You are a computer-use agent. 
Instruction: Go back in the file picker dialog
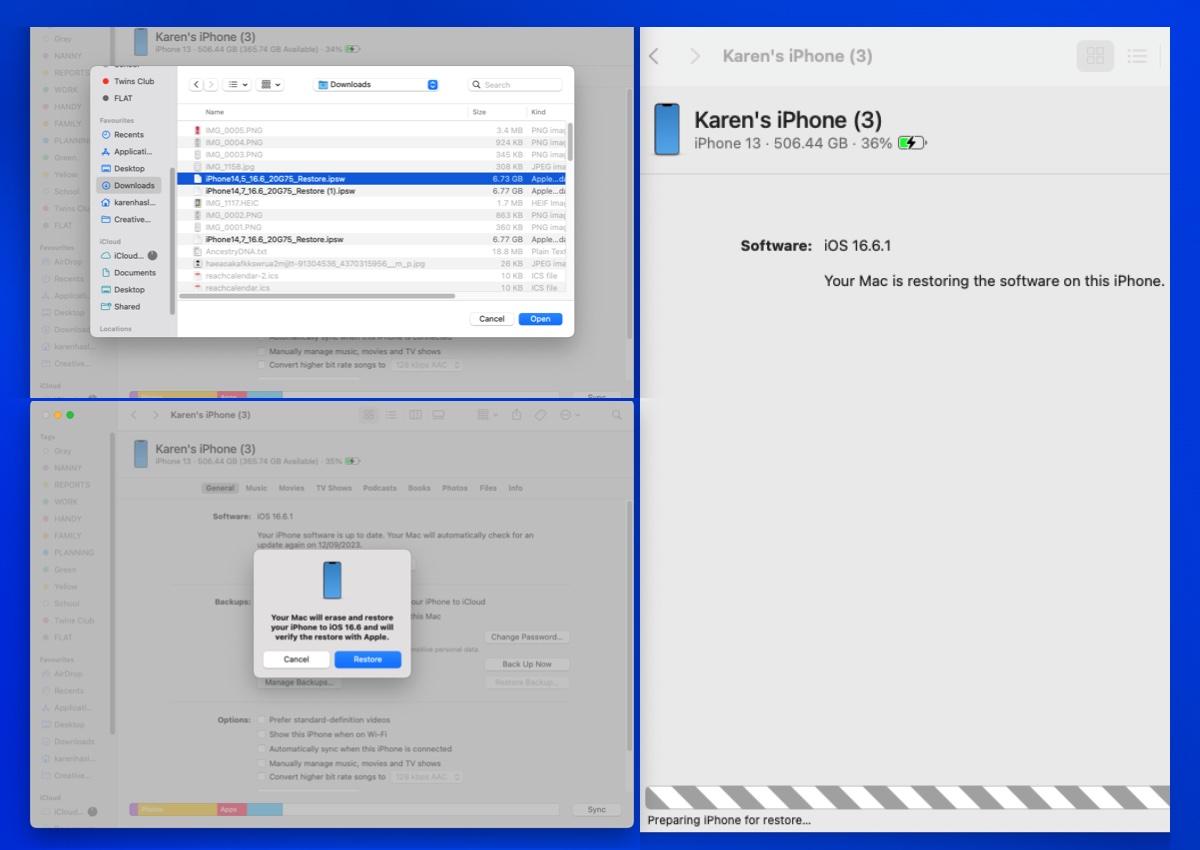[196, 85]
